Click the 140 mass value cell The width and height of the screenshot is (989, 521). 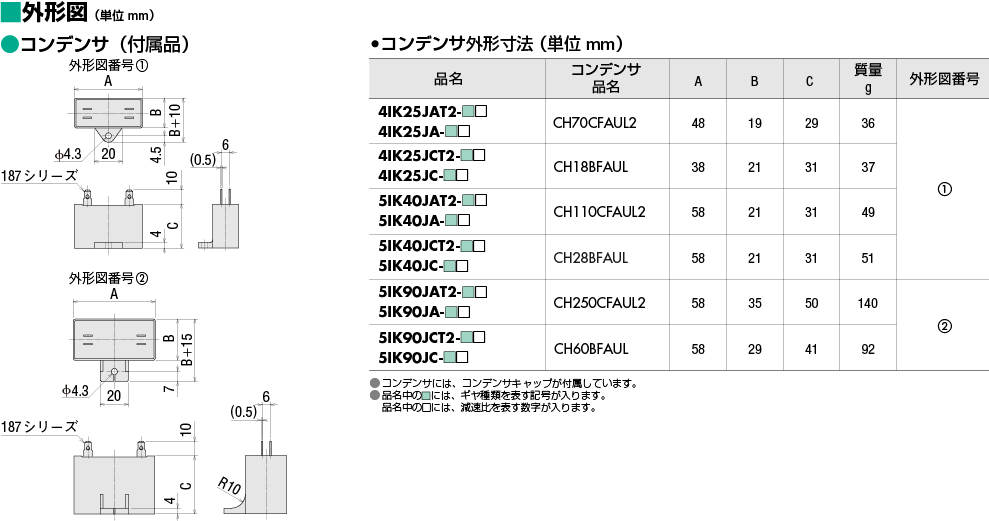pos(867,303)
